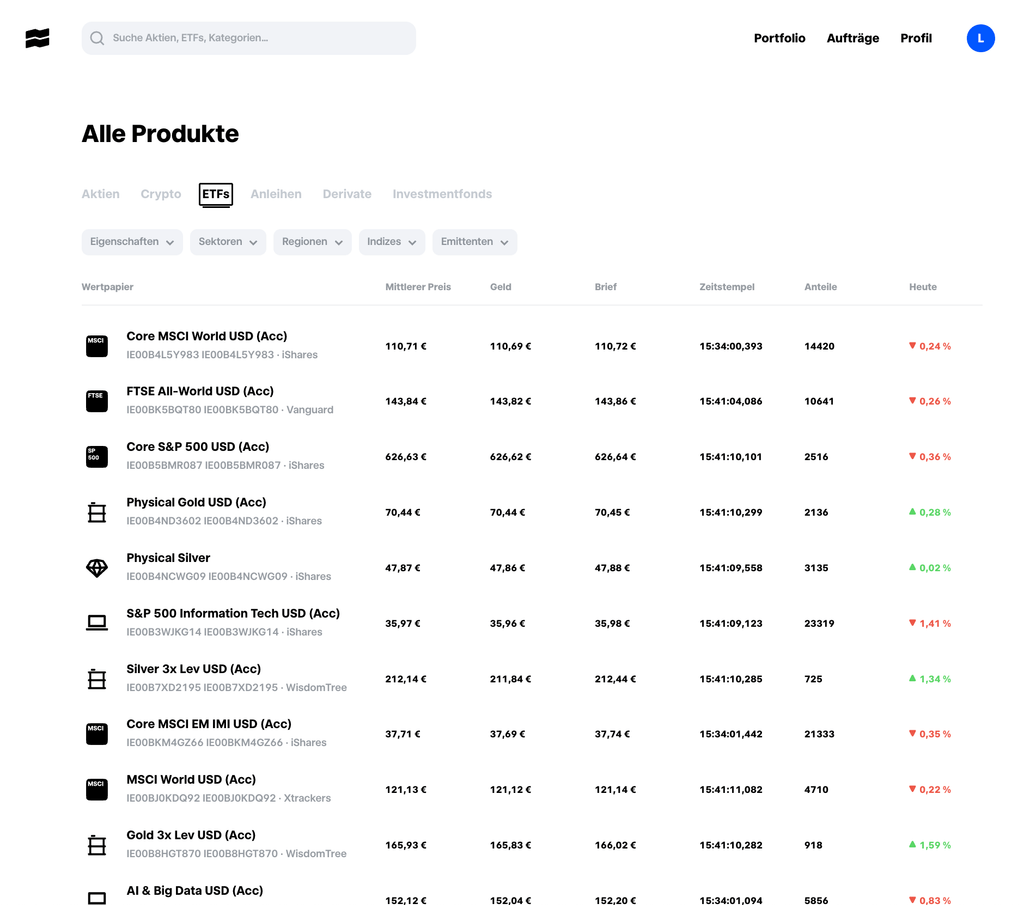Click the diamond icon beside Physical Silver
This screenshot has height=905, width=1024.
[96, 568]
